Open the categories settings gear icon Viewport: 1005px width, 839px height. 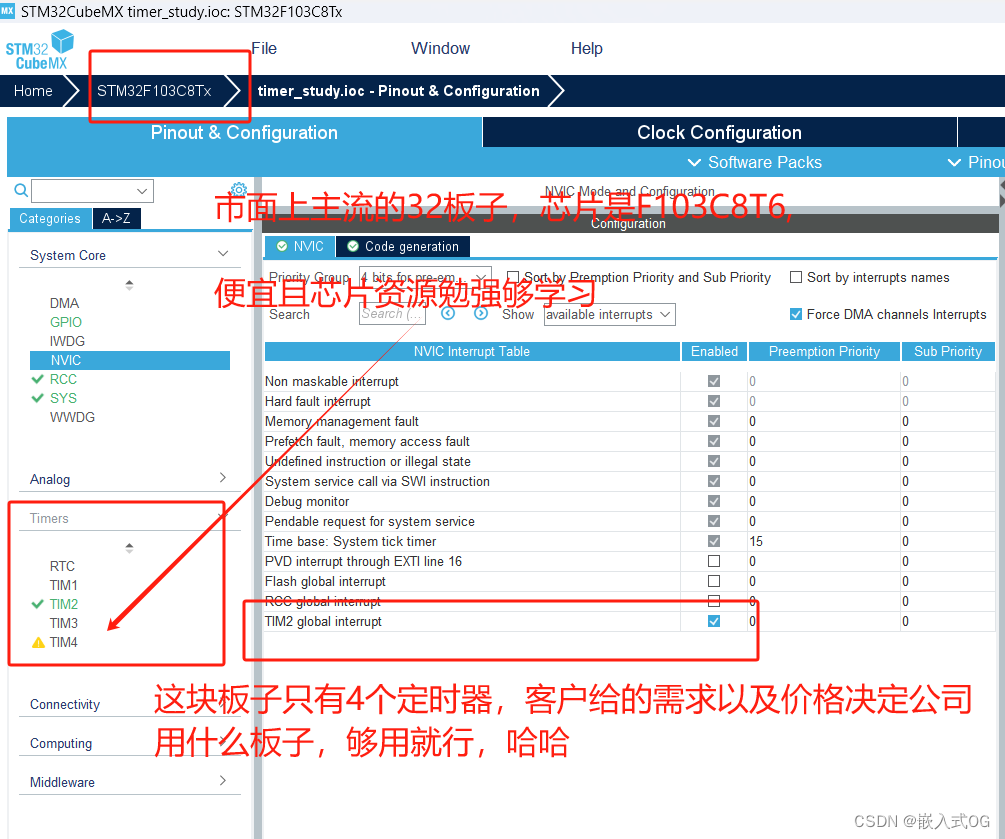point(238,189)
